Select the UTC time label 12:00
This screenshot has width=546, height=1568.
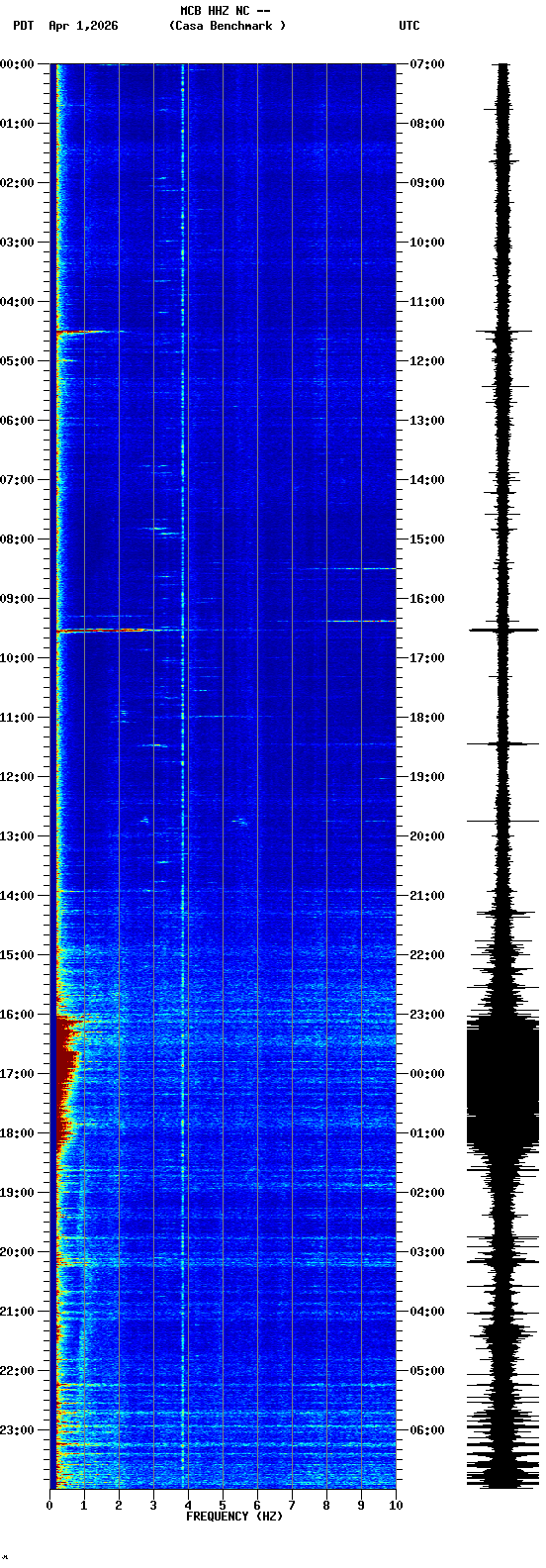pyautogui.click(x=427, y=361)
